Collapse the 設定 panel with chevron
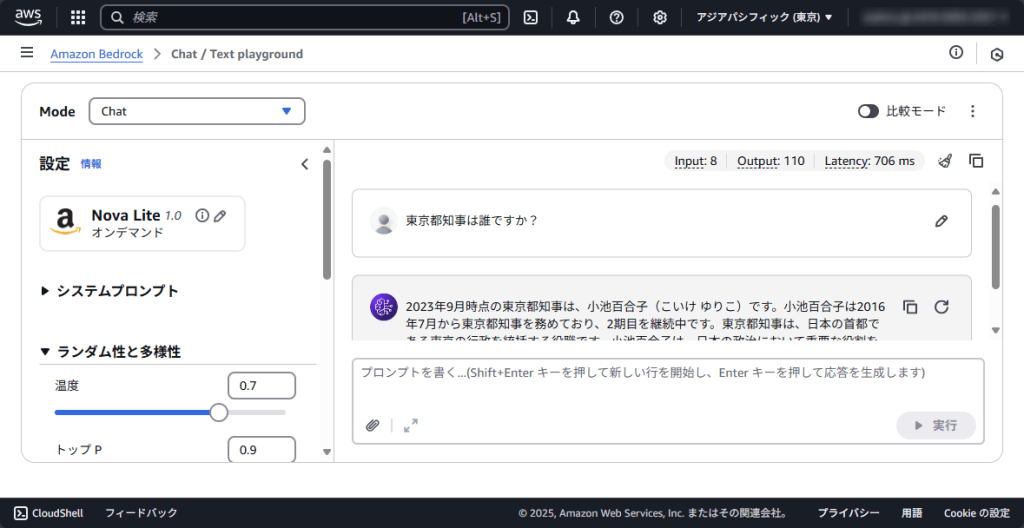The width and height of the screenshot is (1024, 528). point(304,164)
